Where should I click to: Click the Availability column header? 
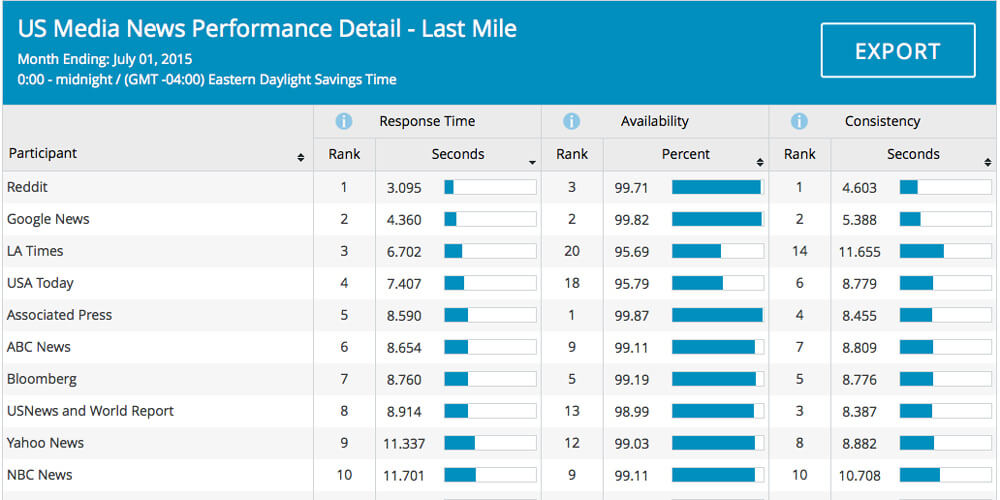655,121
